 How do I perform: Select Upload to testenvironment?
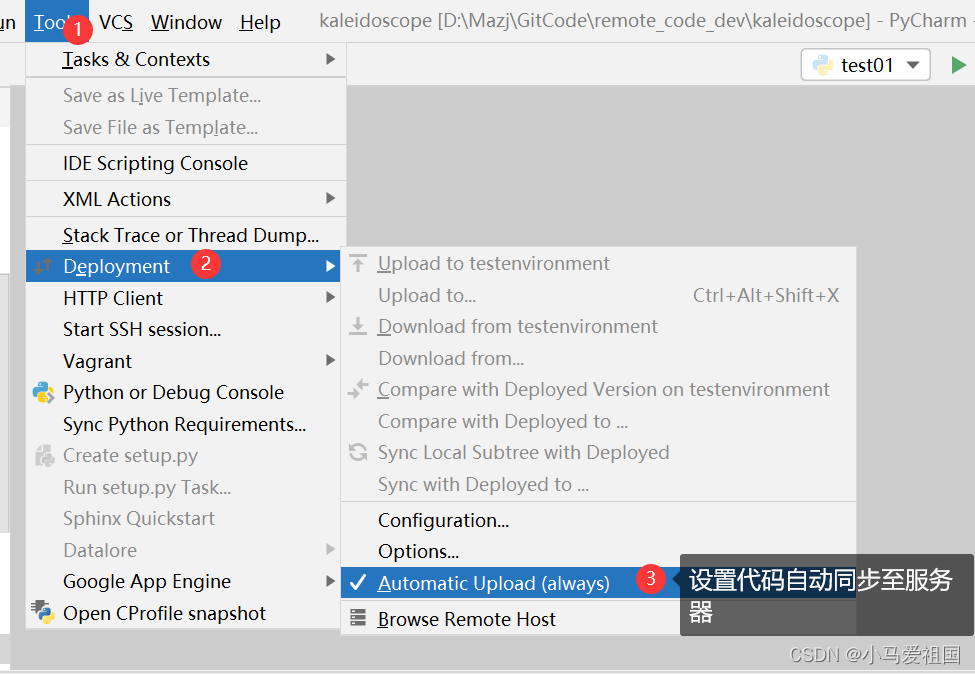click(598, 263)
